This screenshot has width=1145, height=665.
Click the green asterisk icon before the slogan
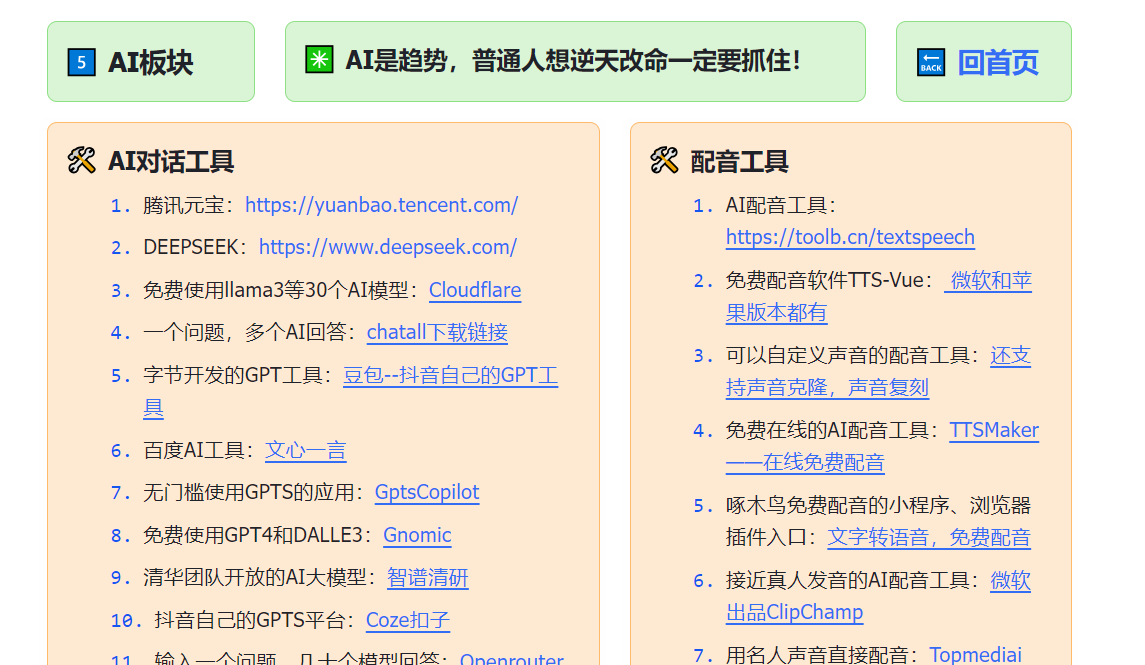coord(318,61)
